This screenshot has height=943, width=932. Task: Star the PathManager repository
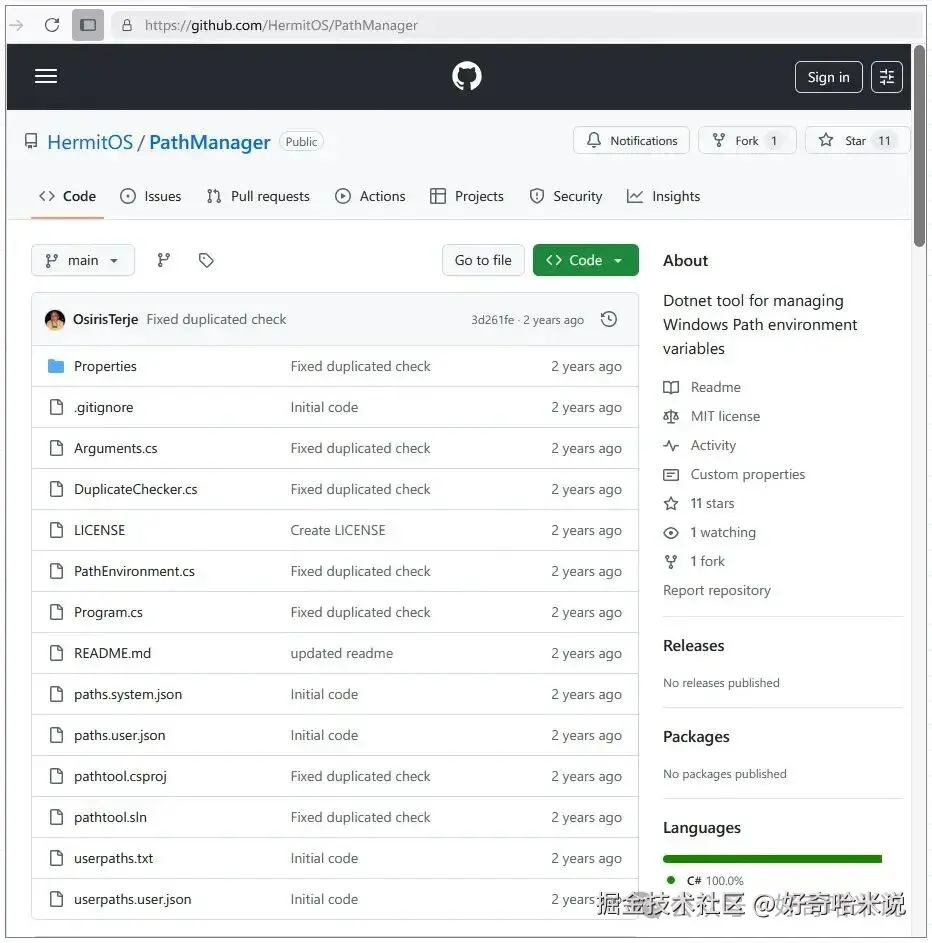click(857, 141)
